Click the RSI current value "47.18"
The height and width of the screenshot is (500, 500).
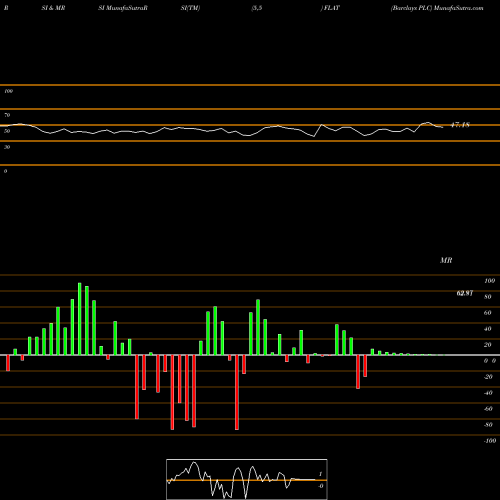[x=460, y=125]
